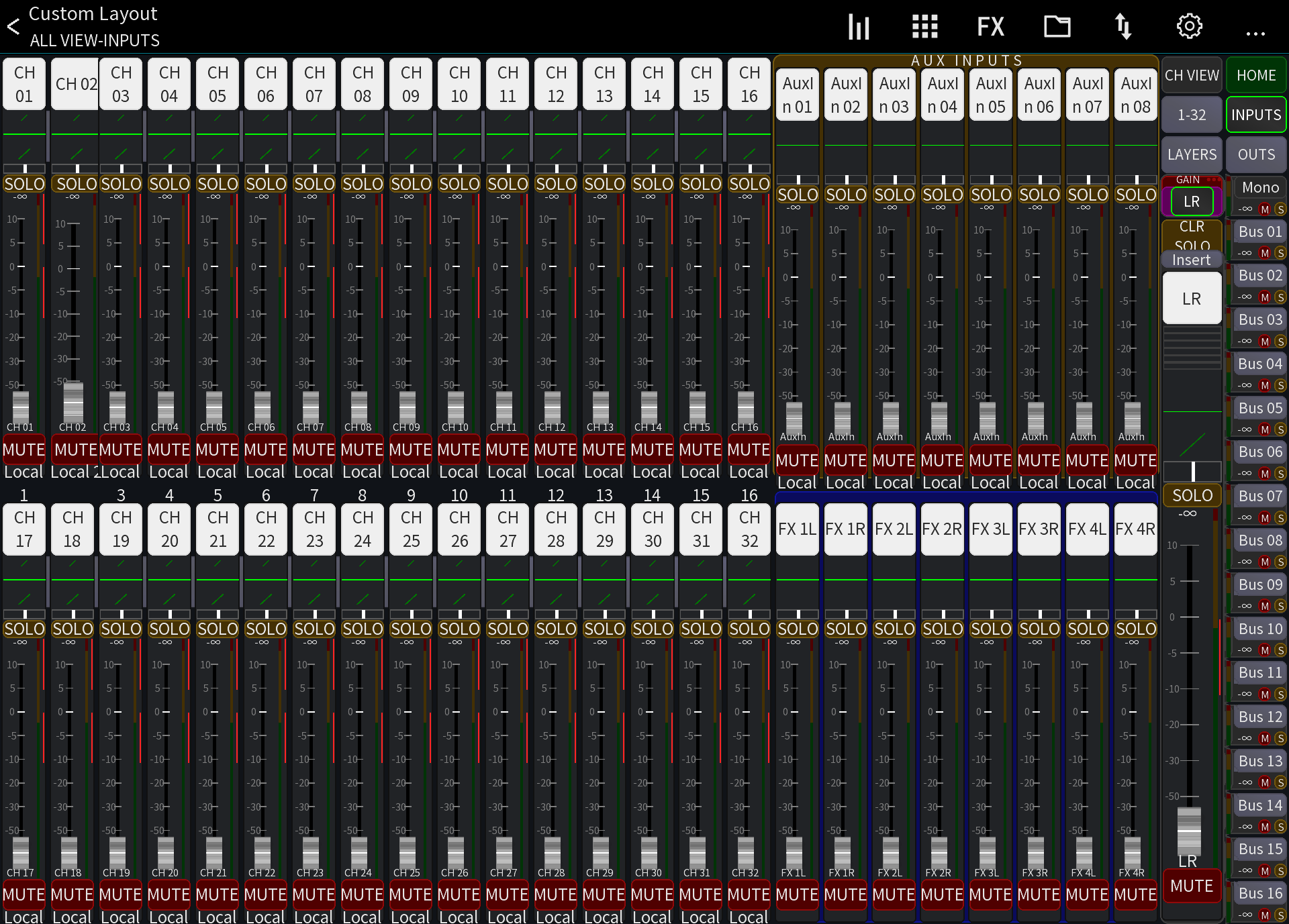The height and width of the screenshot is (924, 1289).
Task: Open the routing arrows icon
Action: [1123, 26]
